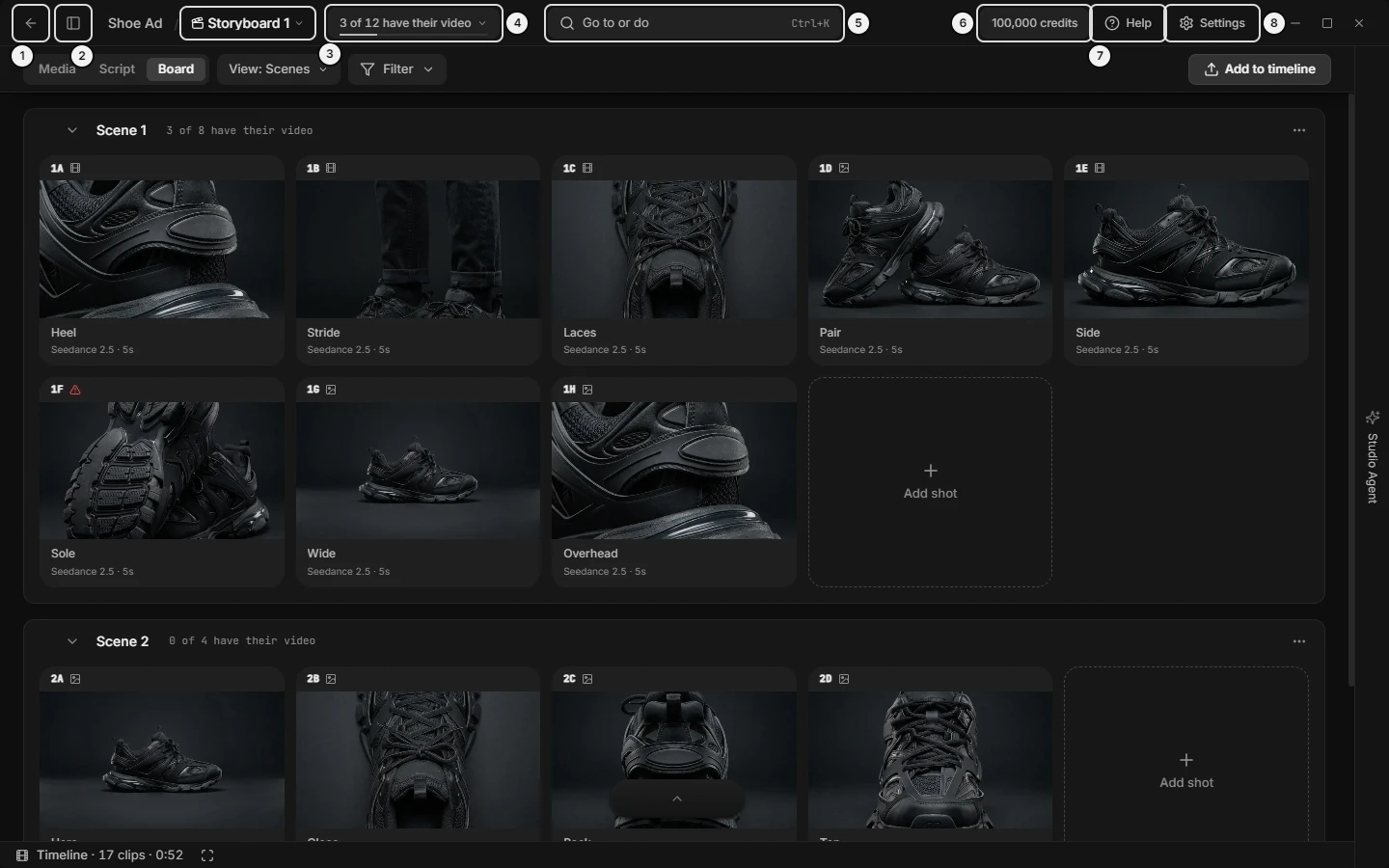Click the image icon beside shot 1D
Screen dimensions: 1389x868
tap(844, 168)
